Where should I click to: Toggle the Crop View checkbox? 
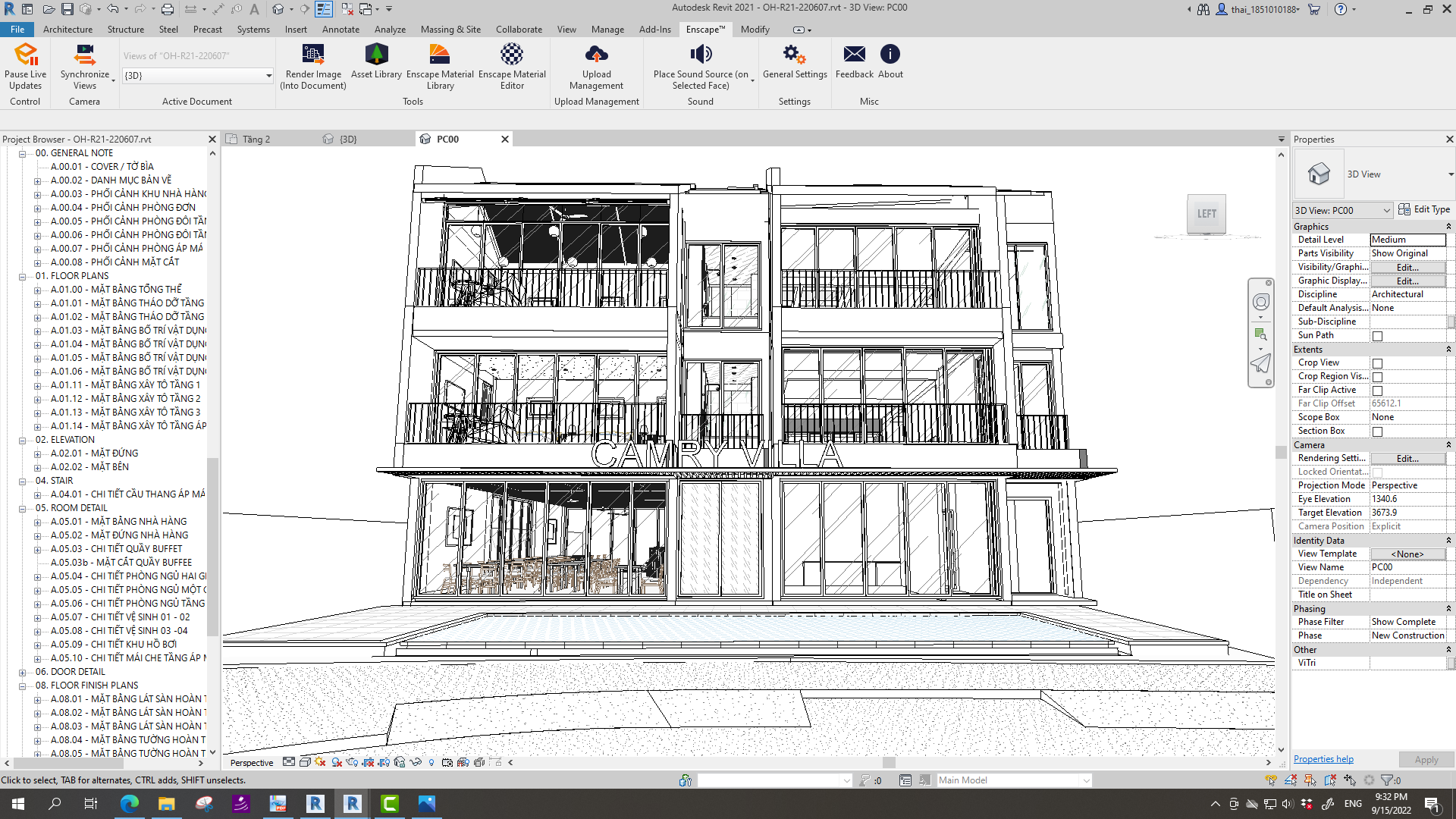click(1377, 363)
